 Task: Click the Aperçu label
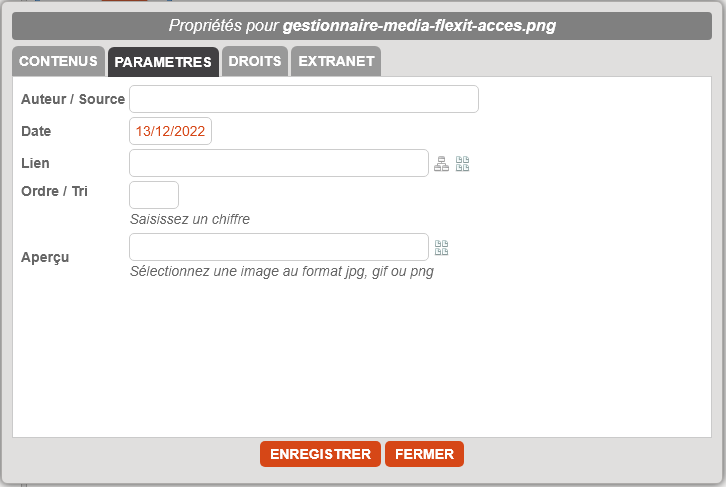(x=45, y=257)
